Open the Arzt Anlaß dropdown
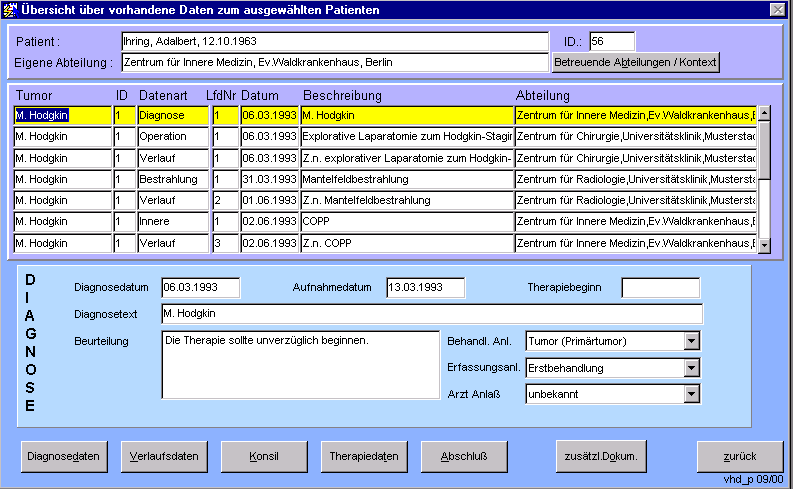The width and height of the screenshot is (793, 489). pos(691,394)
